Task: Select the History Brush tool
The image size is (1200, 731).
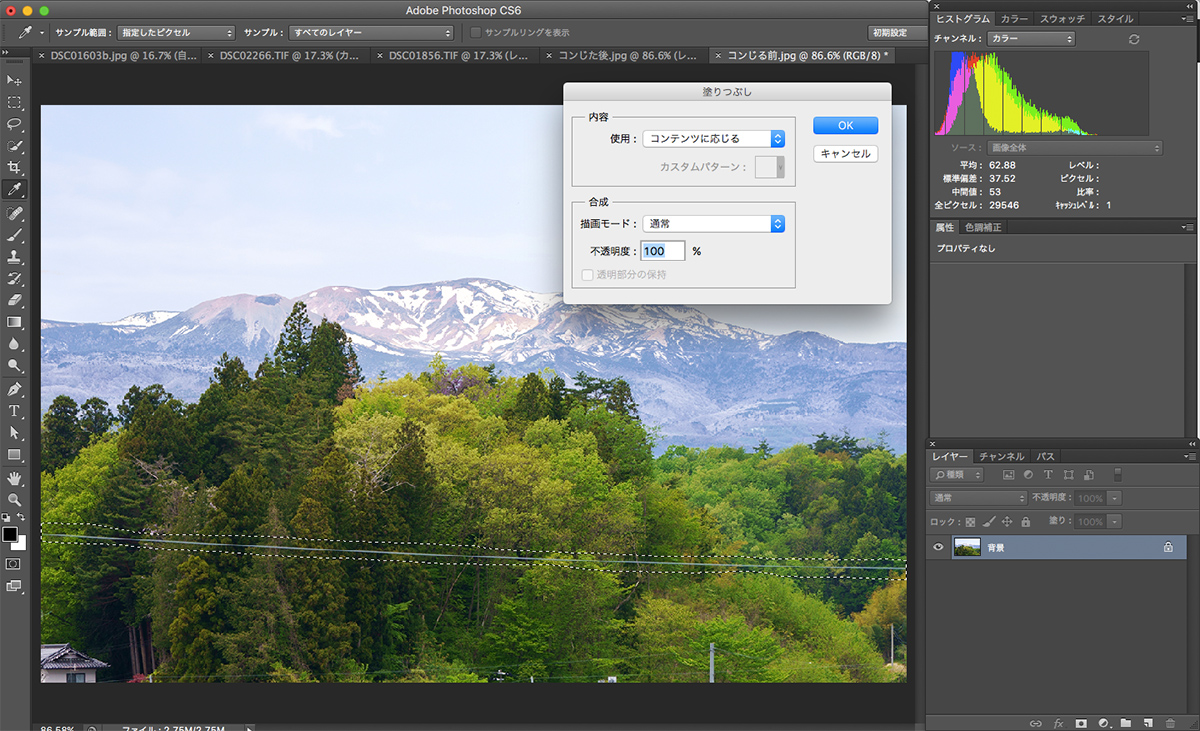Action: (x=14, y=279)
